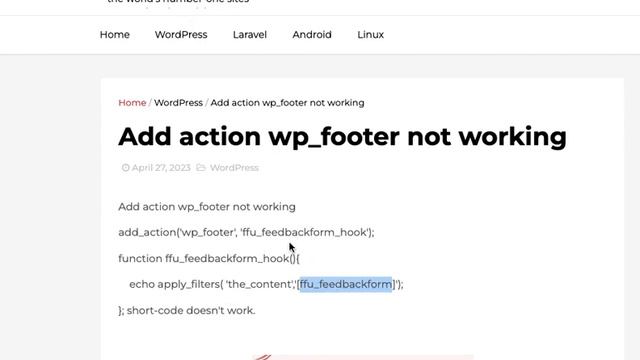This screenshot has height=360, width=640.
Task: Open the Android navigation menu item
Action: click(312, 35)
